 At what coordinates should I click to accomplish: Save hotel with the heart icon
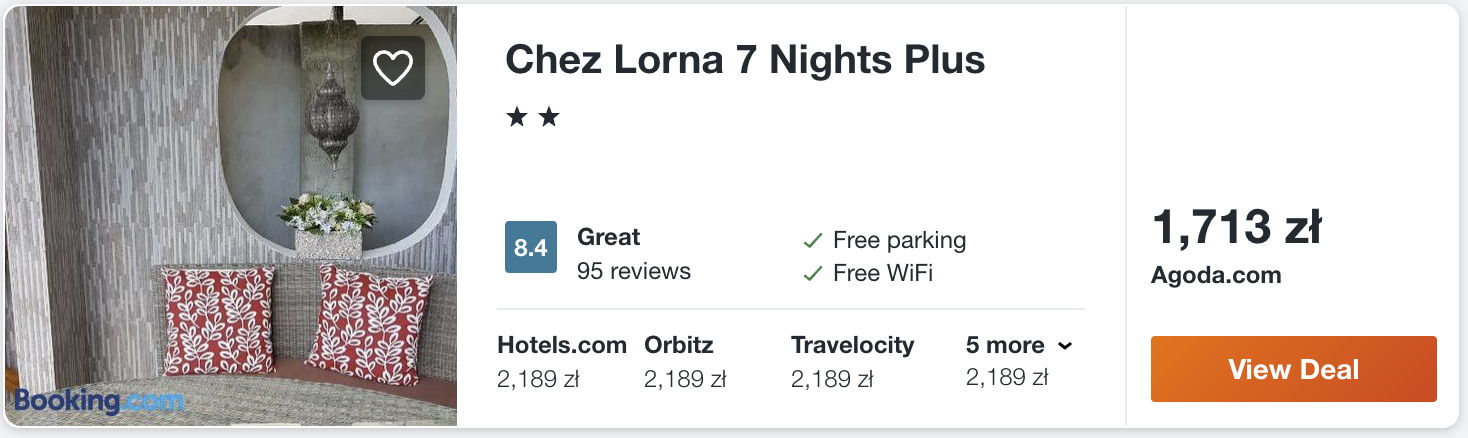click(393, 68)
